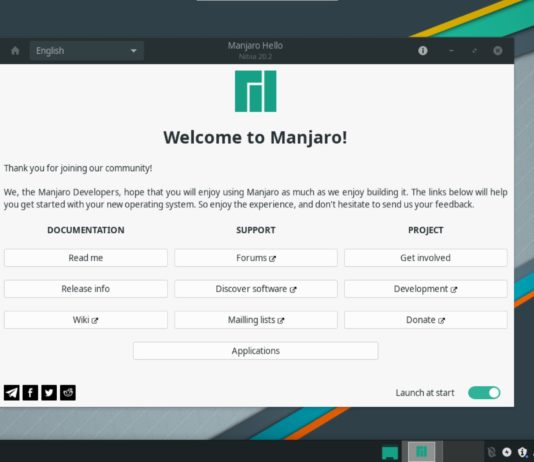
Task: Open the Forums link button
Action: 256,258
